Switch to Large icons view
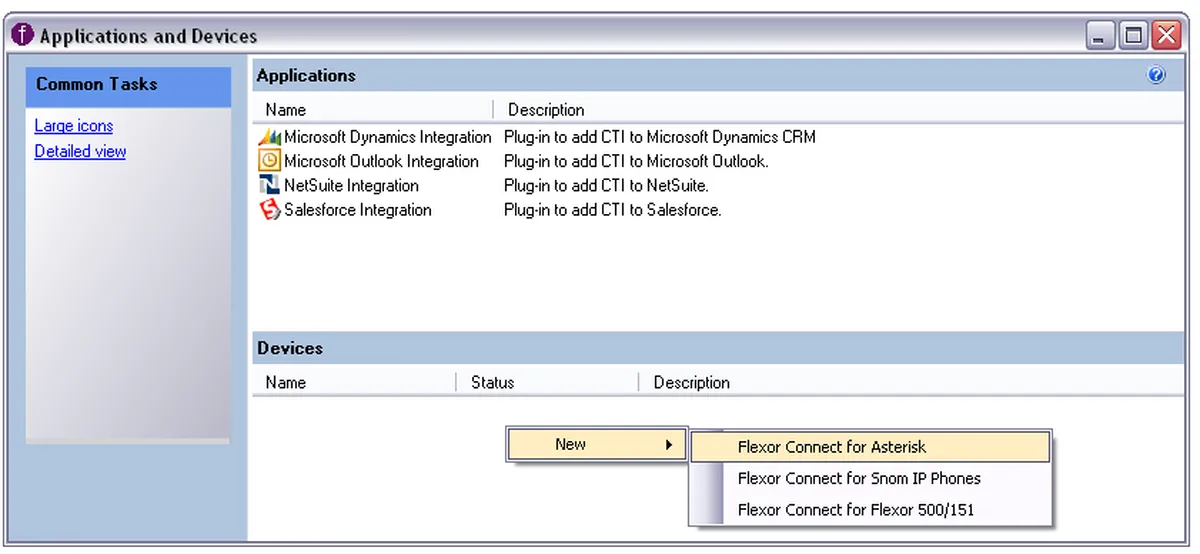The width and height of the screenshot is (1200, 554). (x=74, y=126)
